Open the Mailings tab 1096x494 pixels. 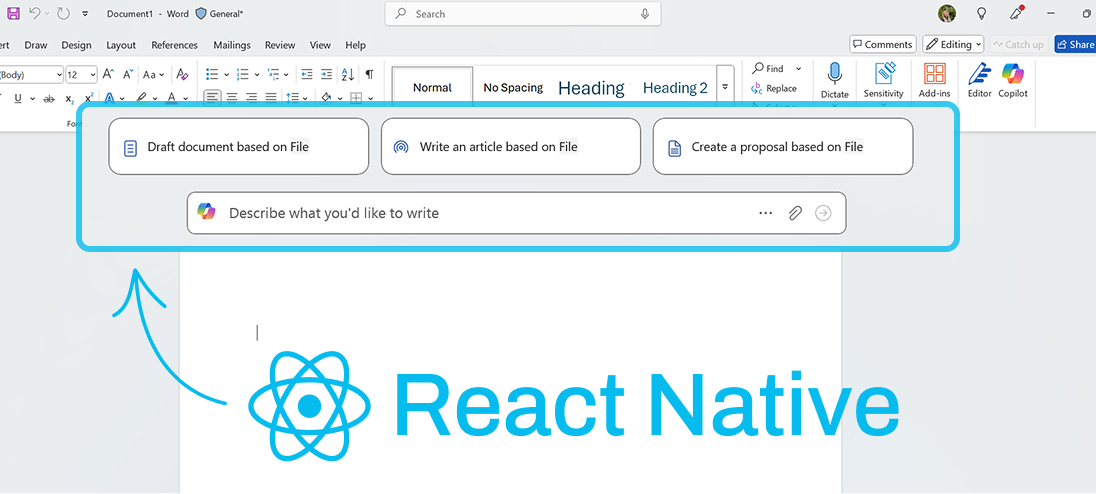click(231, 45)
